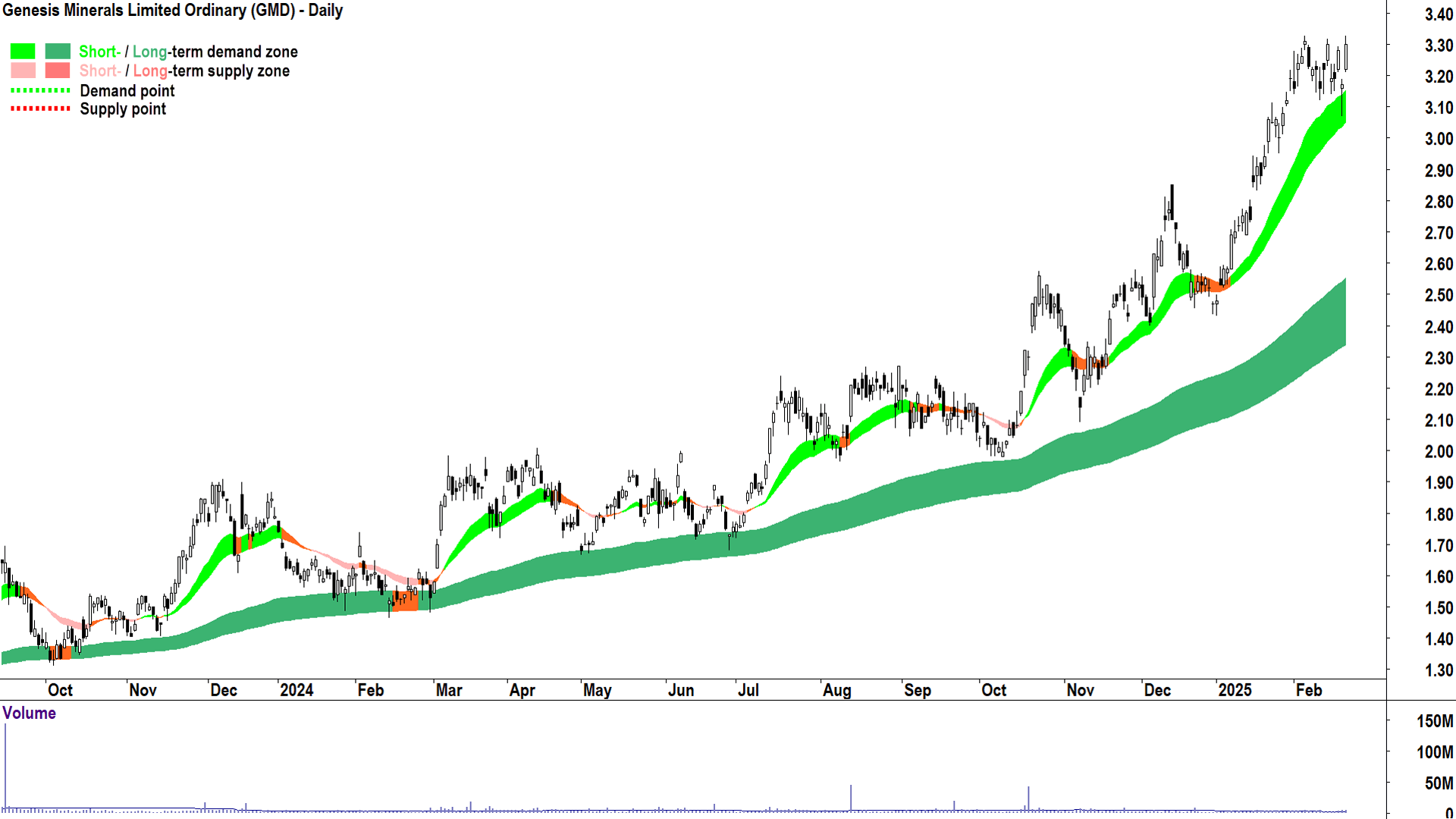The height and width of the screenshot is (819, 1456).
Task: Click the Aug label on the date axis
Action: click(836, 690)
